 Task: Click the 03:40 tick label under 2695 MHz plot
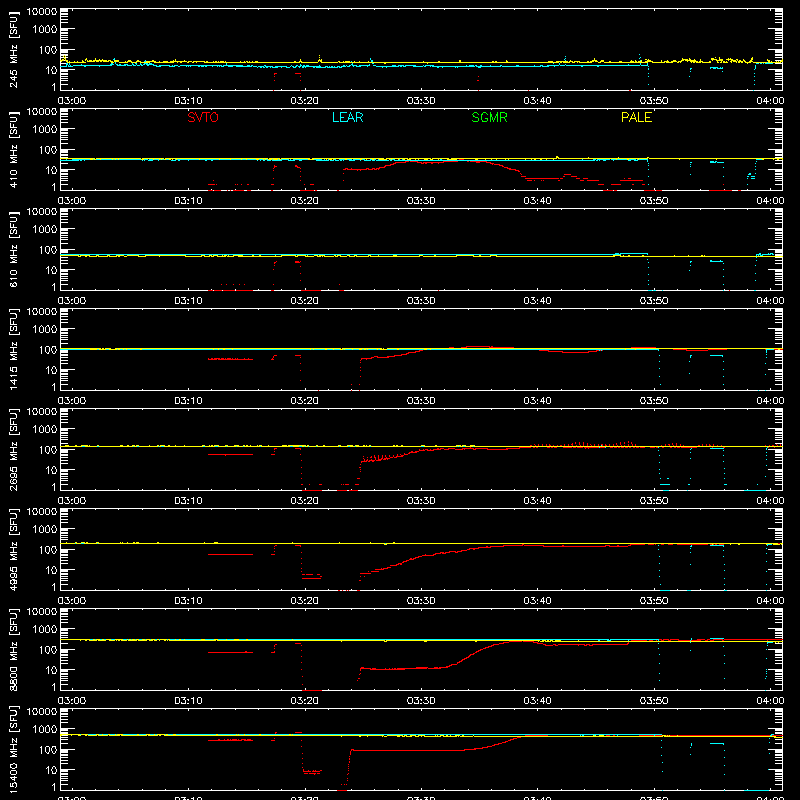537,501
